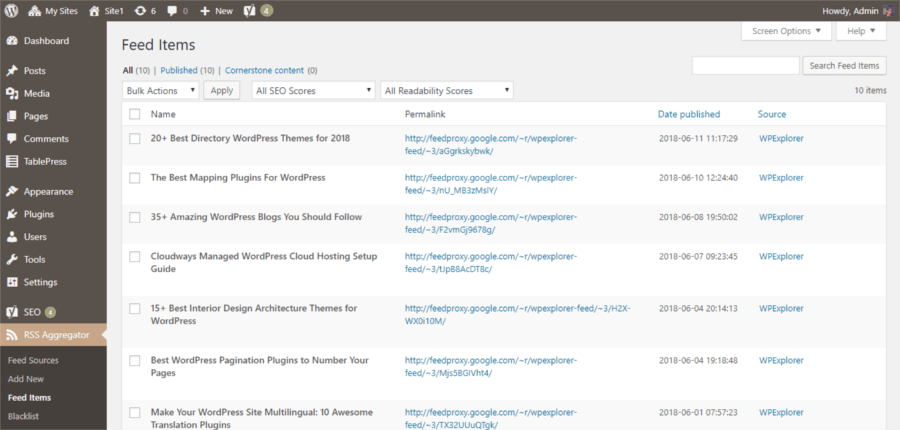Viewport: 900px width, 430px height.
Task: Sort by Source column header
Action: tap(772, 114)
